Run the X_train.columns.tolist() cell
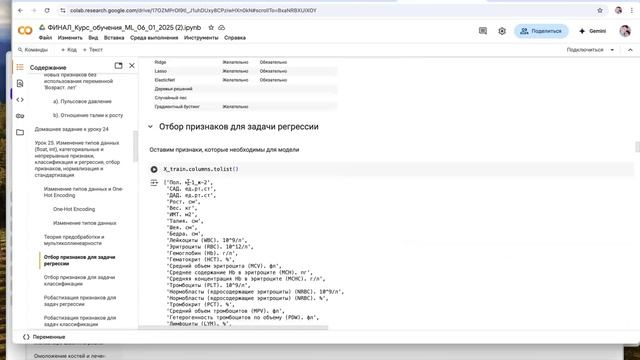The image size is (640, 360). [154, 169]
